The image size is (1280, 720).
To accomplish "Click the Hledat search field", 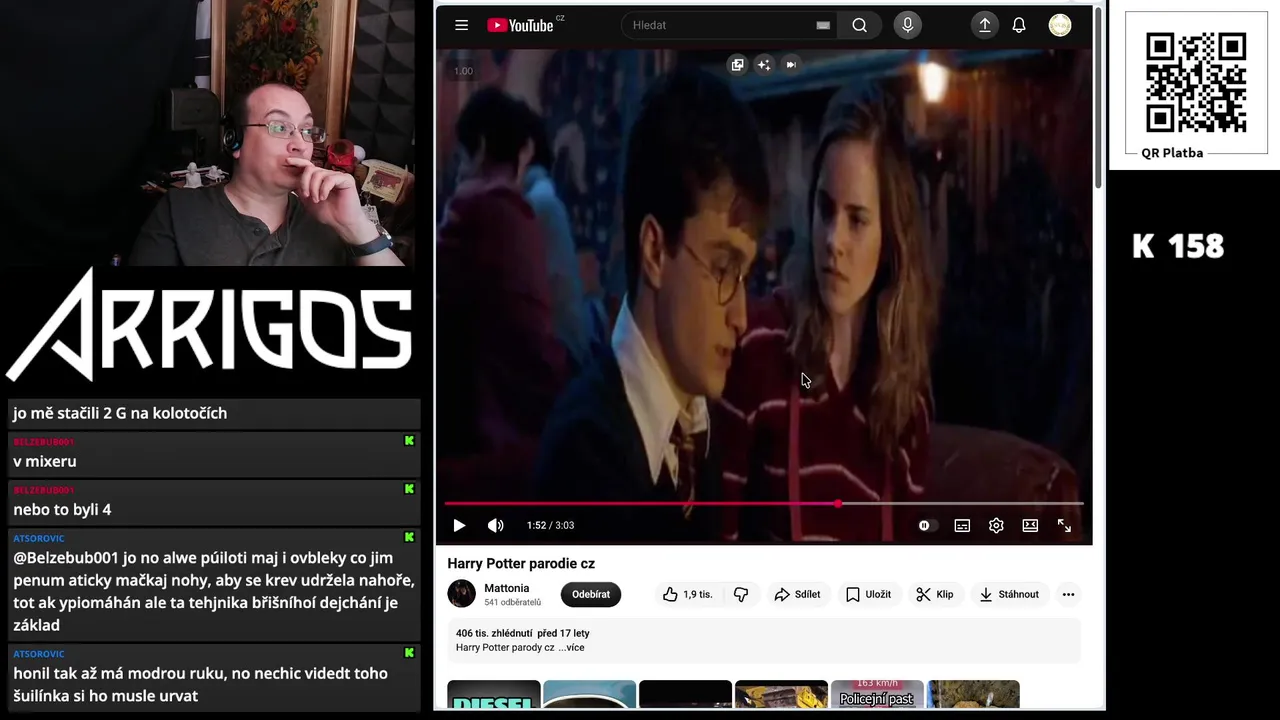I will (729, 25).
